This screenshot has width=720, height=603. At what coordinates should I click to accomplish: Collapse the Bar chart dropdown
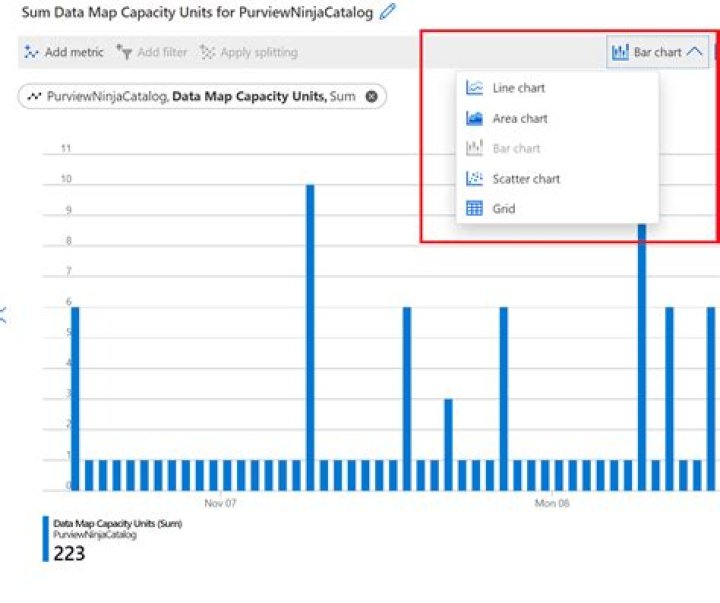[x=657, y=52]
